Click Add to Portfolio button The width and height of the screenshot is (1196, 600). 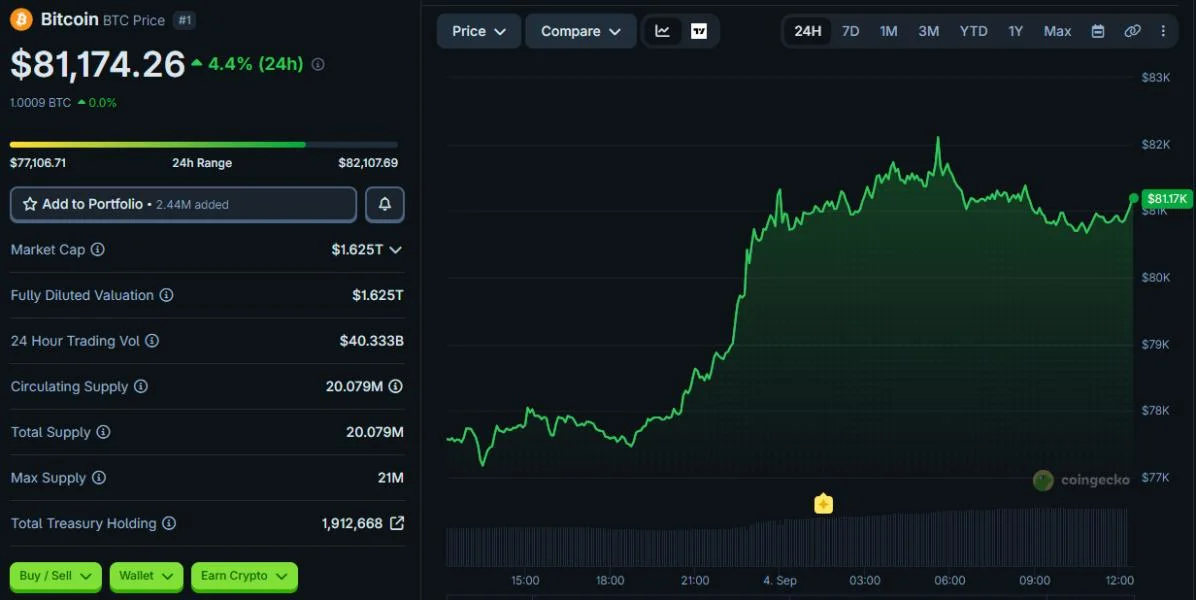click(183, 204)
